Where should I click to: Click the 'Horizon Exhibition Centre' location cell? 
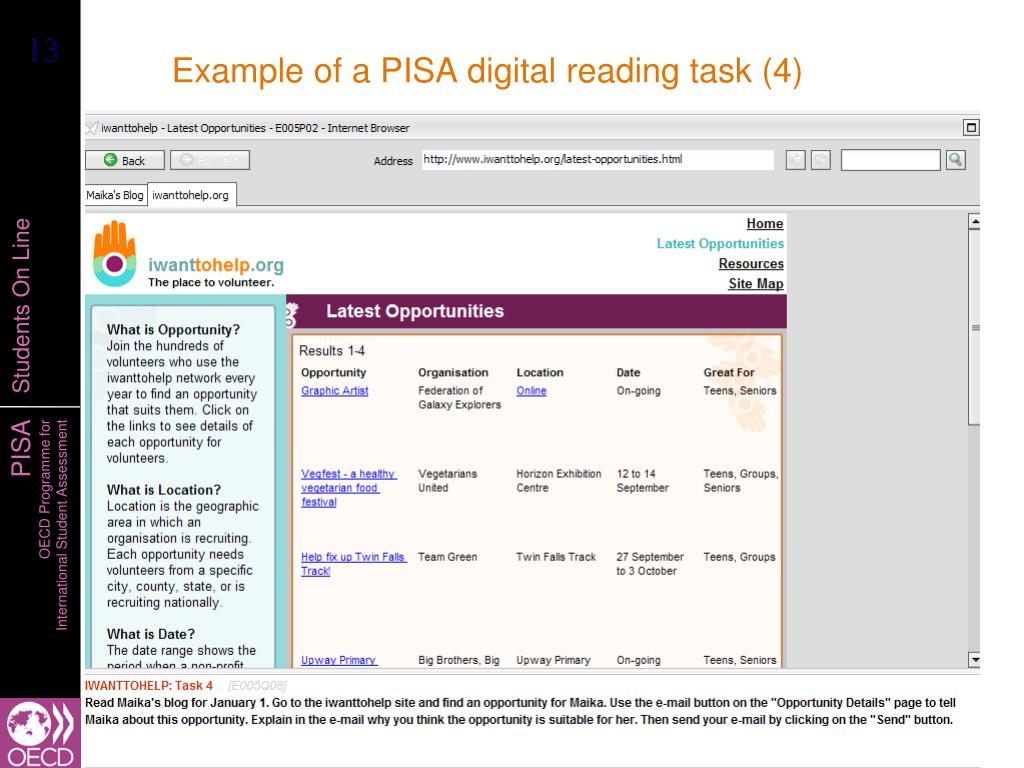click(x=558, y=481)
